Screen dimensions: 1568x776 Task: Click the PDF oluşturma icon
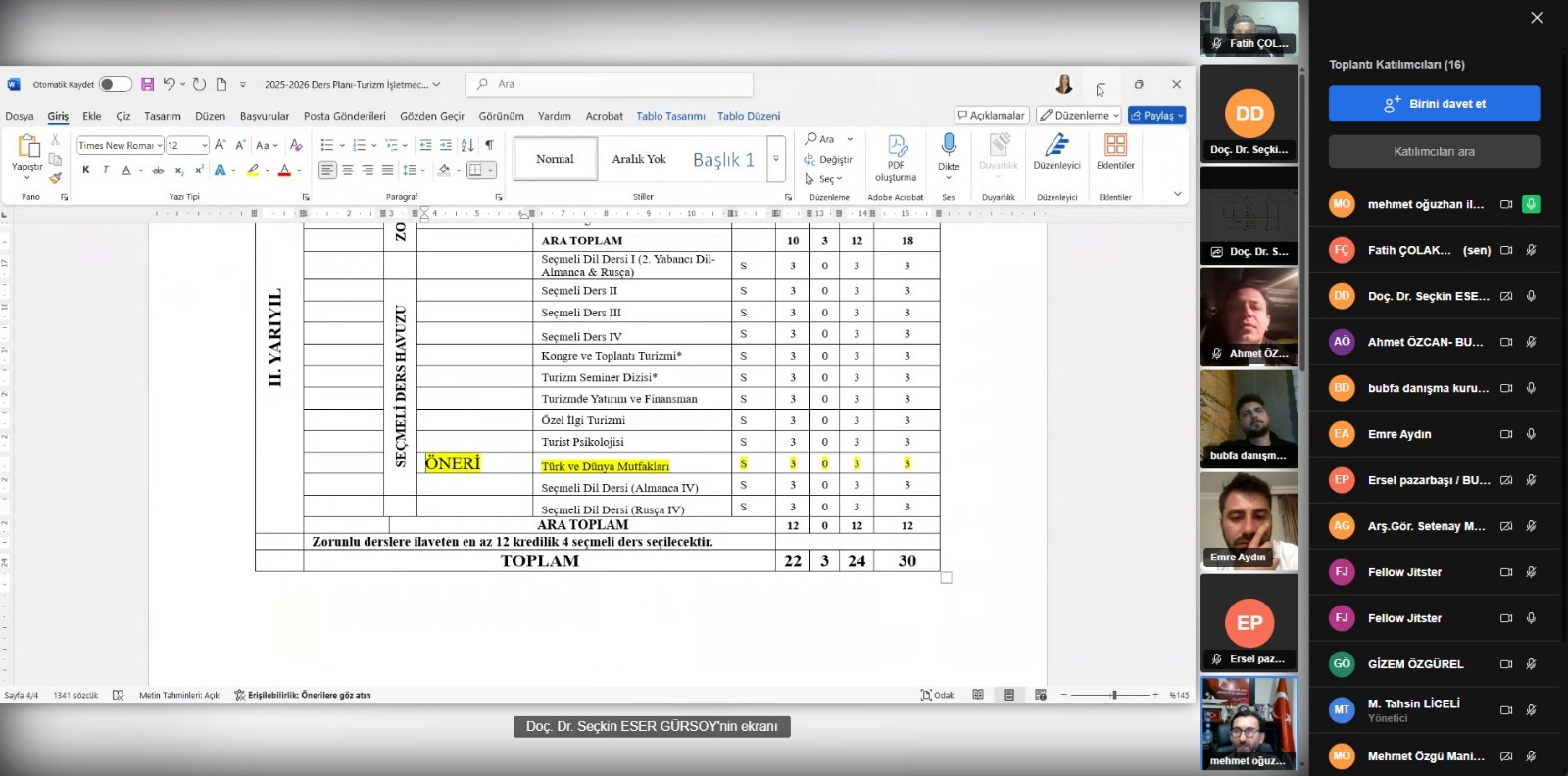coord(897,146)
